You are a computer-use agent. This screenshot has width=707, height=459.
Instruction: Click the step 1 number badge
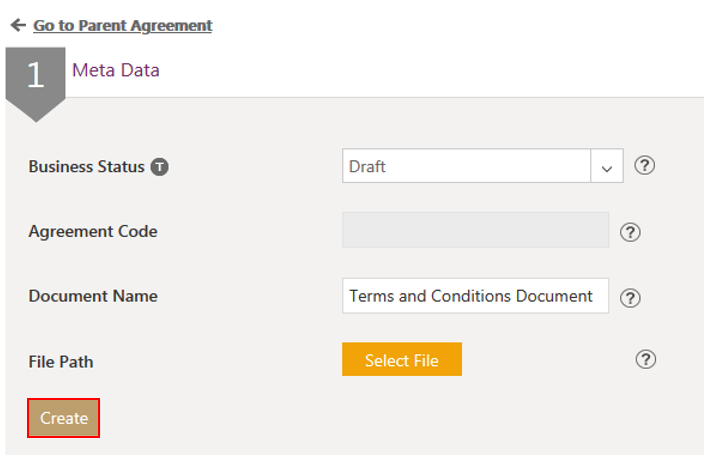click(x=35, y=76)
